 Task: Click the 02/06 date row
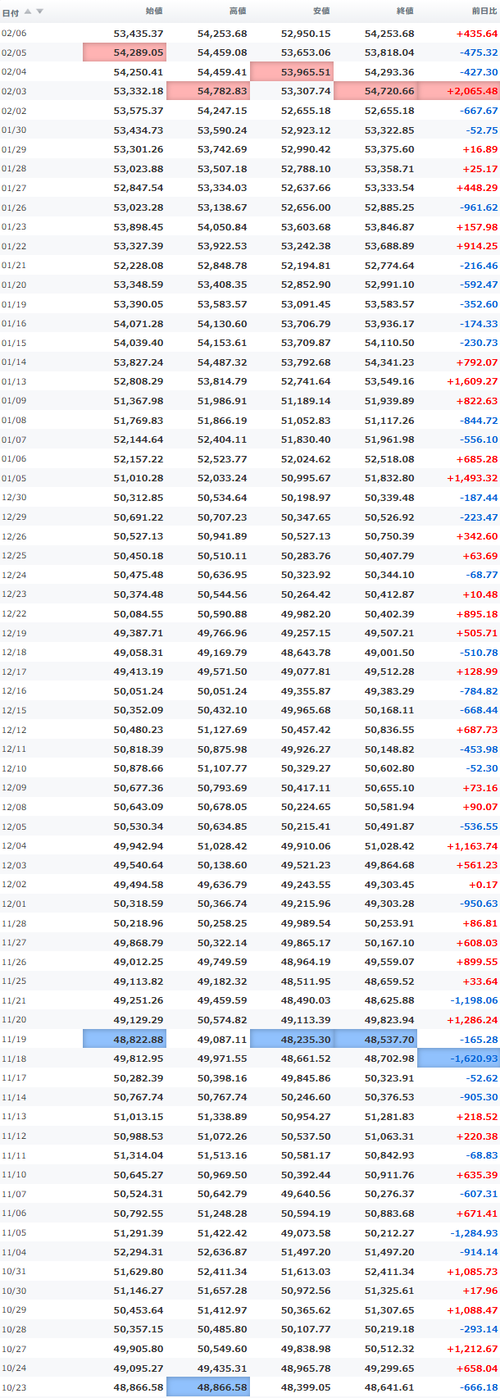coord(250,33)
